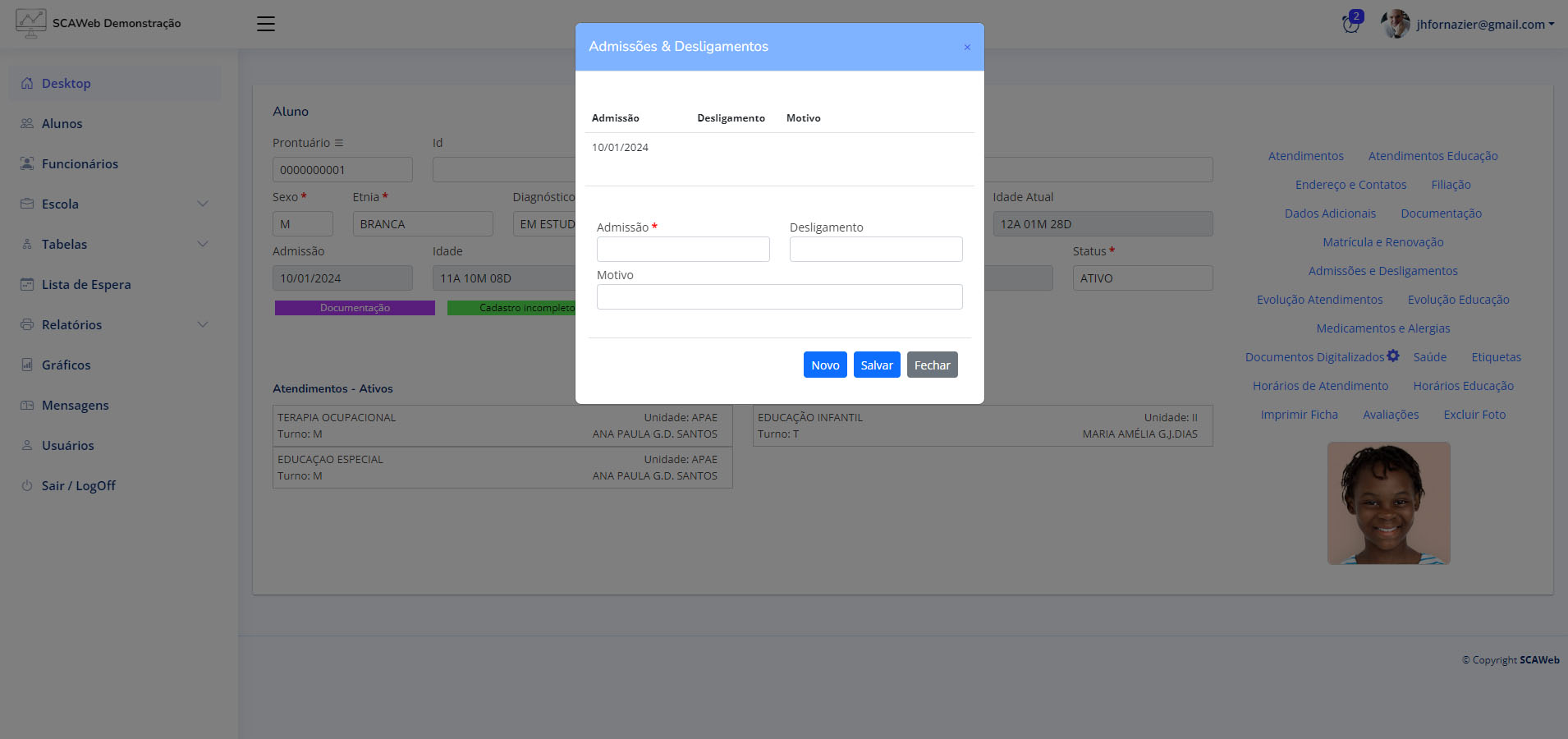Click the Sair / LogOff power icon
The height and width of the screenshot is (739, 1568).
coord(27,485)
